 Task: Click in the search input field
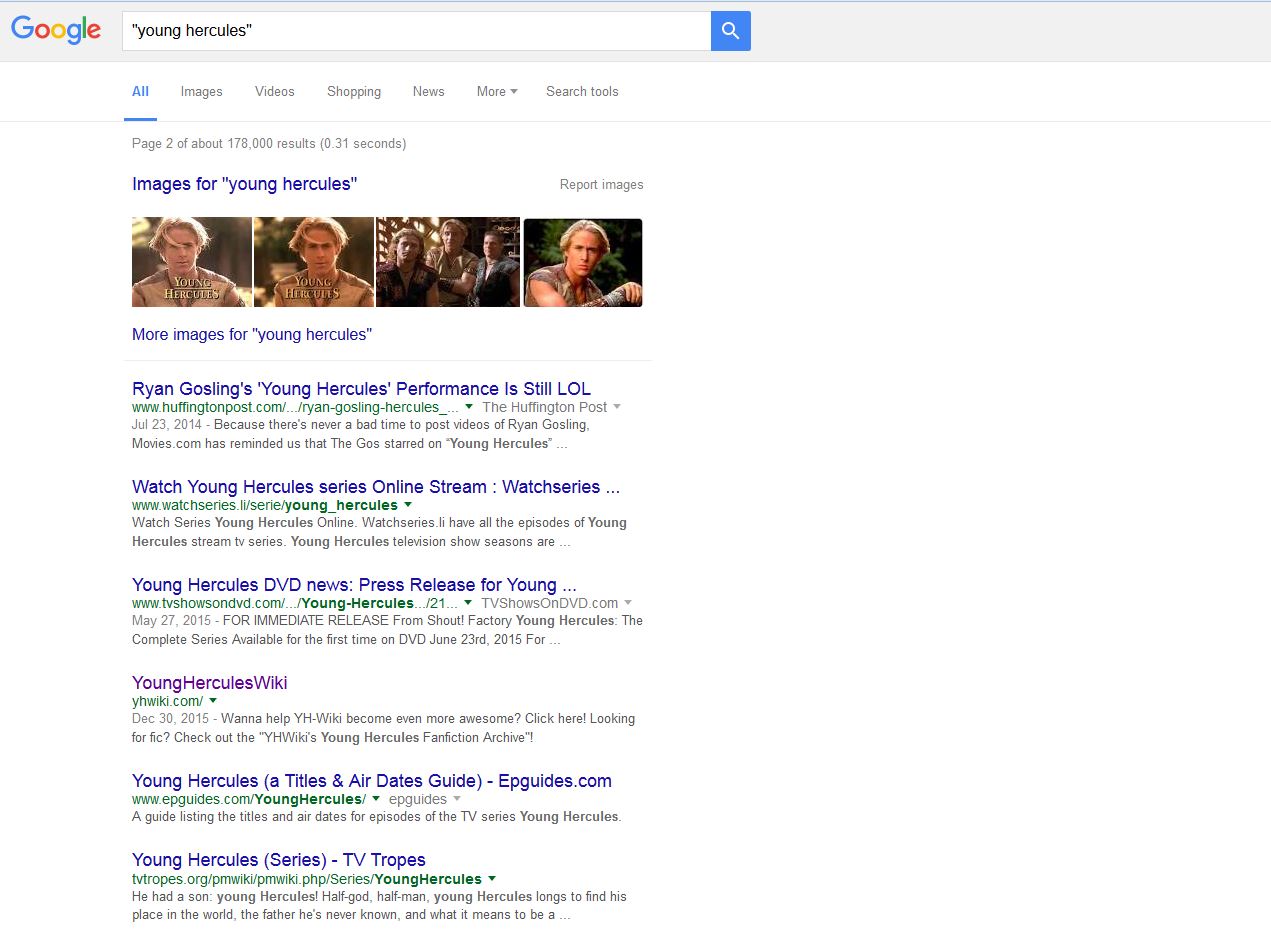coord(415,31)
